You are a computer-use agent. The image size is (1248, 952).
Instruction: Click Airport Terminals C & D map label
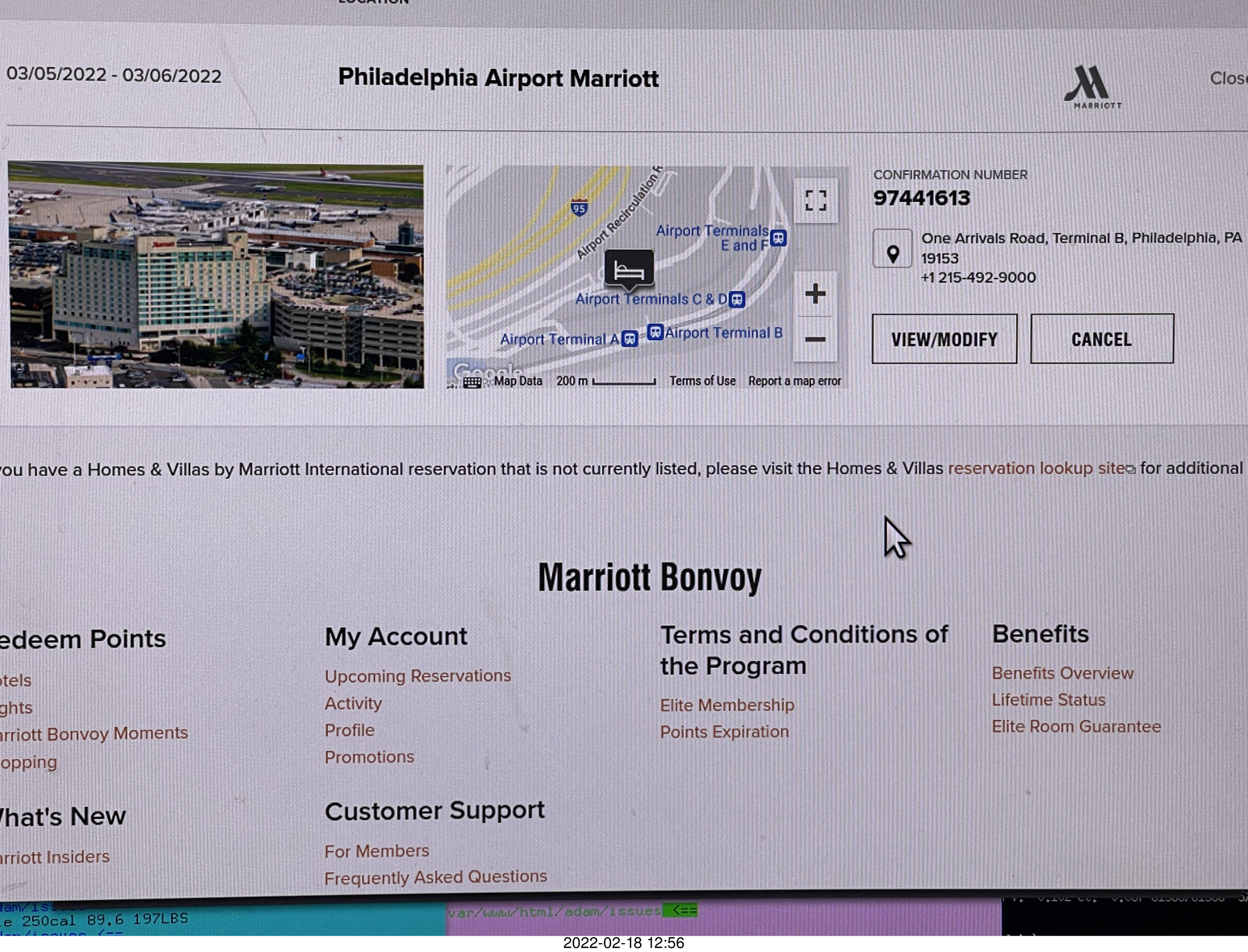651,299
